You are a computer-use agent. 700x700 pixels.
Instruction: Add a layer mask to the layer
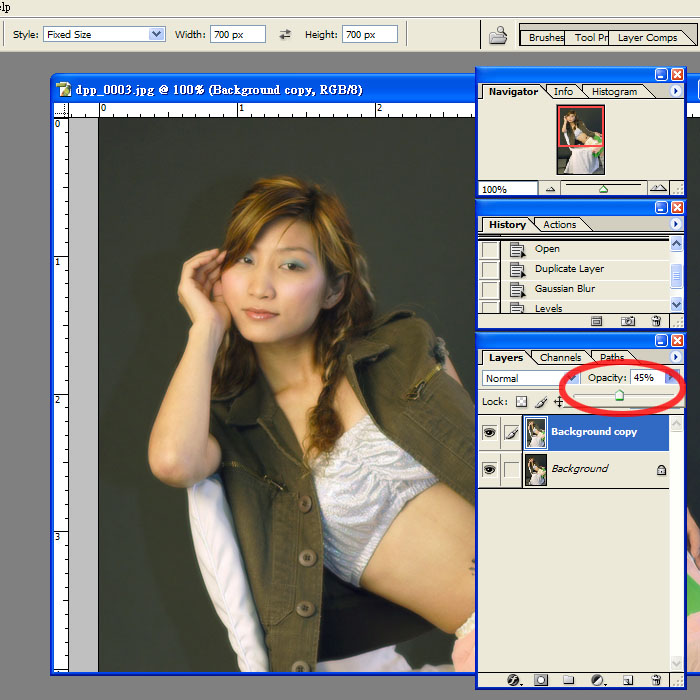pos(541,680)
